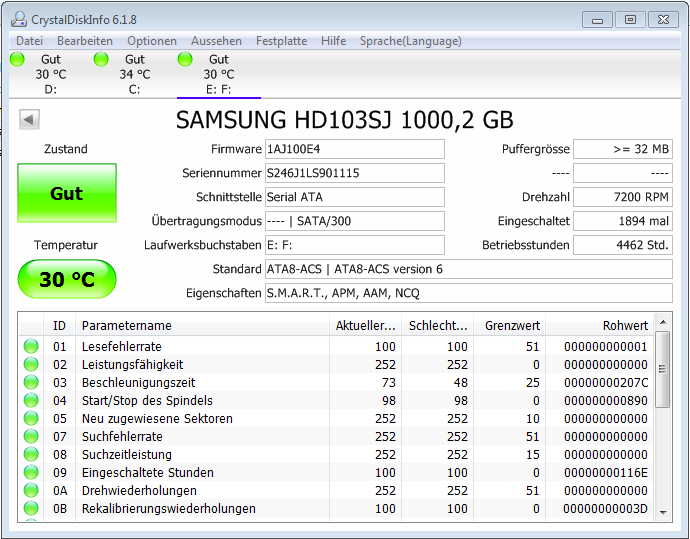The image size is (690, 539).
Task: Click raw value 0000000003D
Action: [x=606, y=509]
